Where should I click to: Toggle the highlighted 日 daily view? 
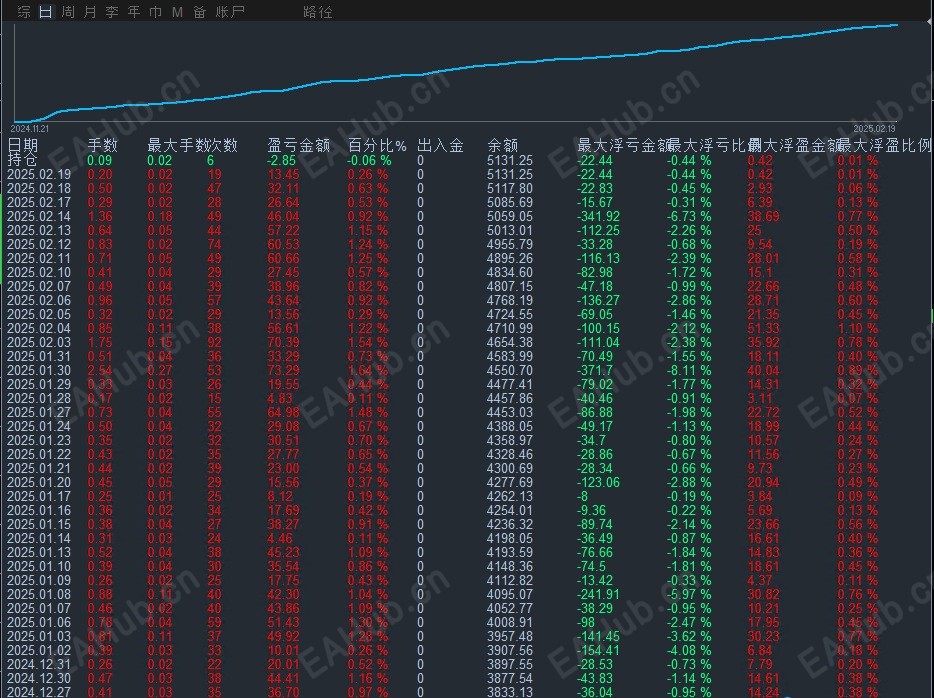click(x=44, y=13)
